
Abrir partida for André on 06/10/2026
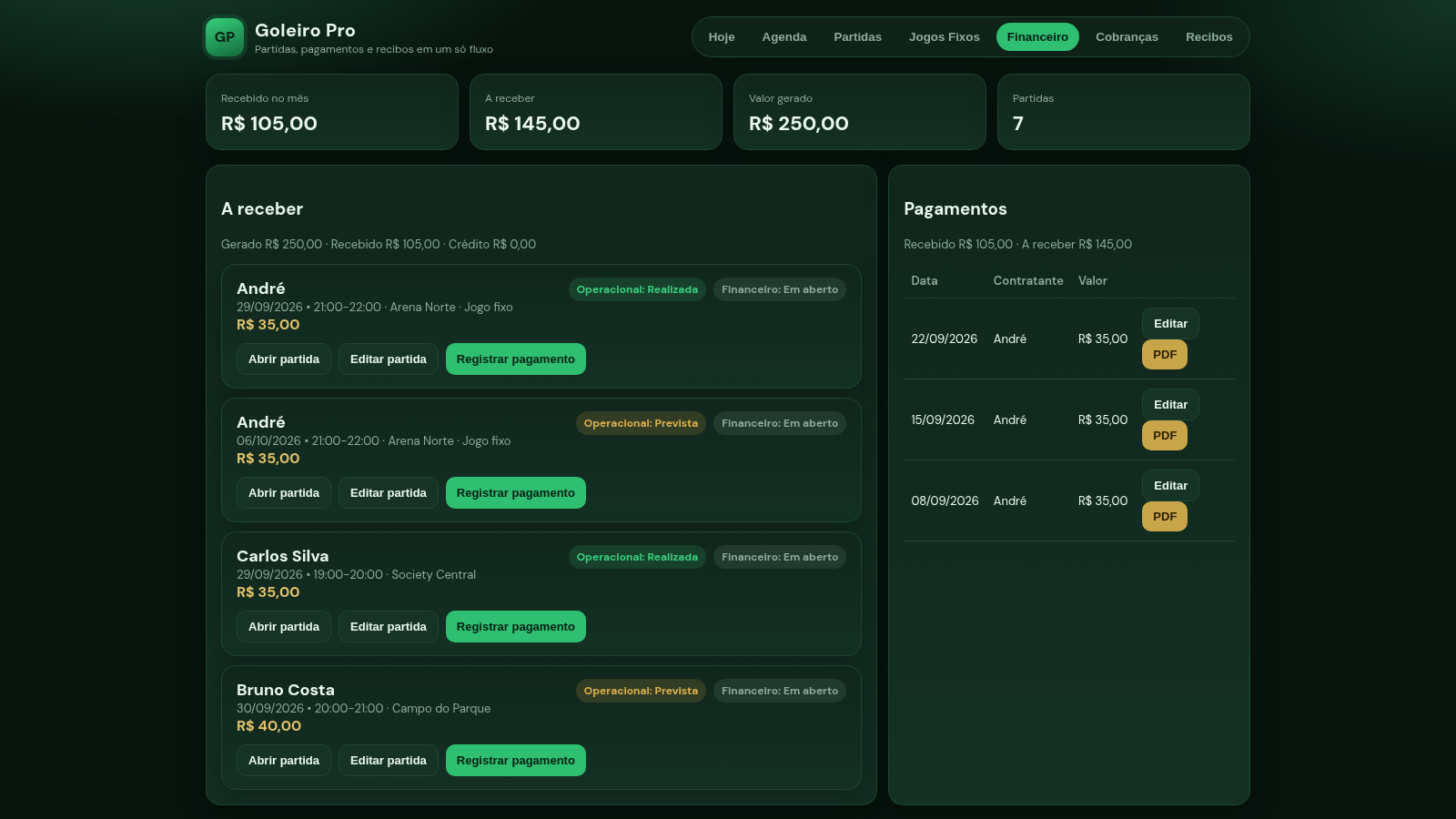[284, 493]
